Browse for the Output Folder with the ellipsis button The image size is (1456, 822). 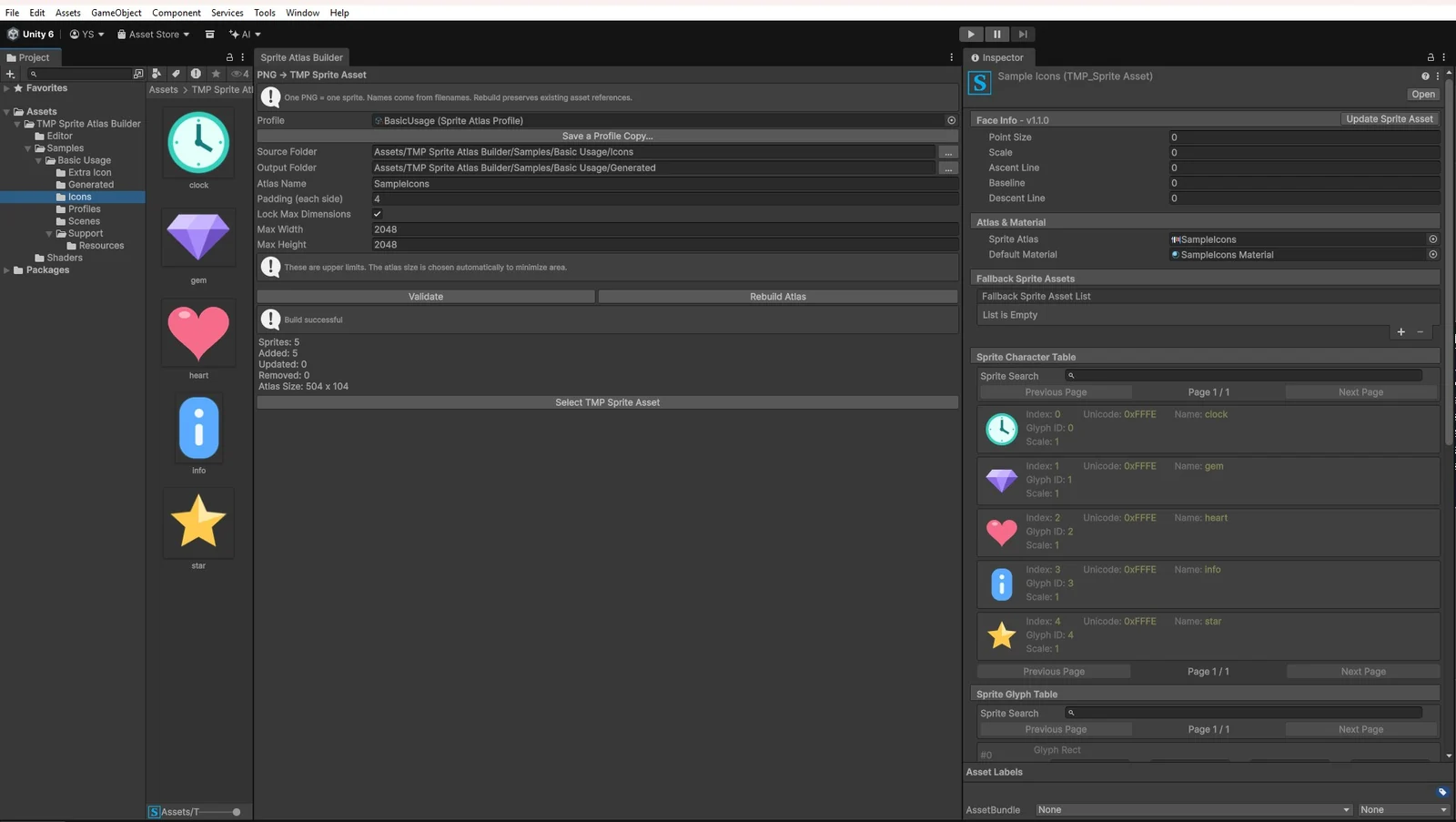pos(948,167)
